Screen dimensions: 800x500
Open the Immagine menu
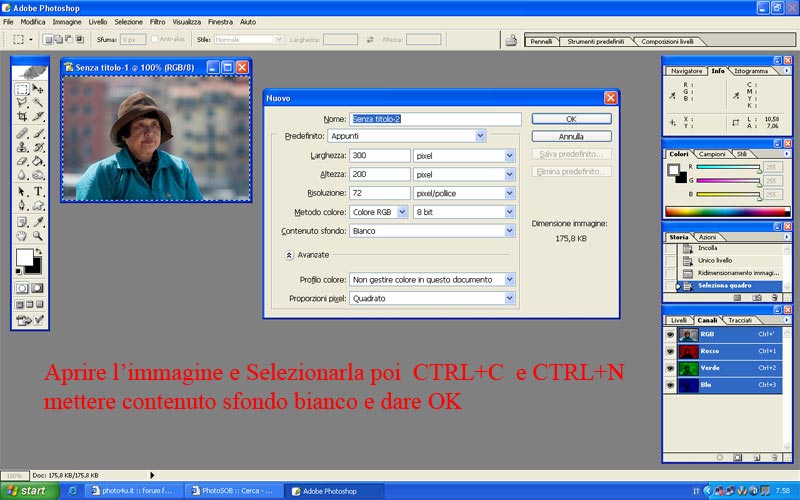(67, 22)
